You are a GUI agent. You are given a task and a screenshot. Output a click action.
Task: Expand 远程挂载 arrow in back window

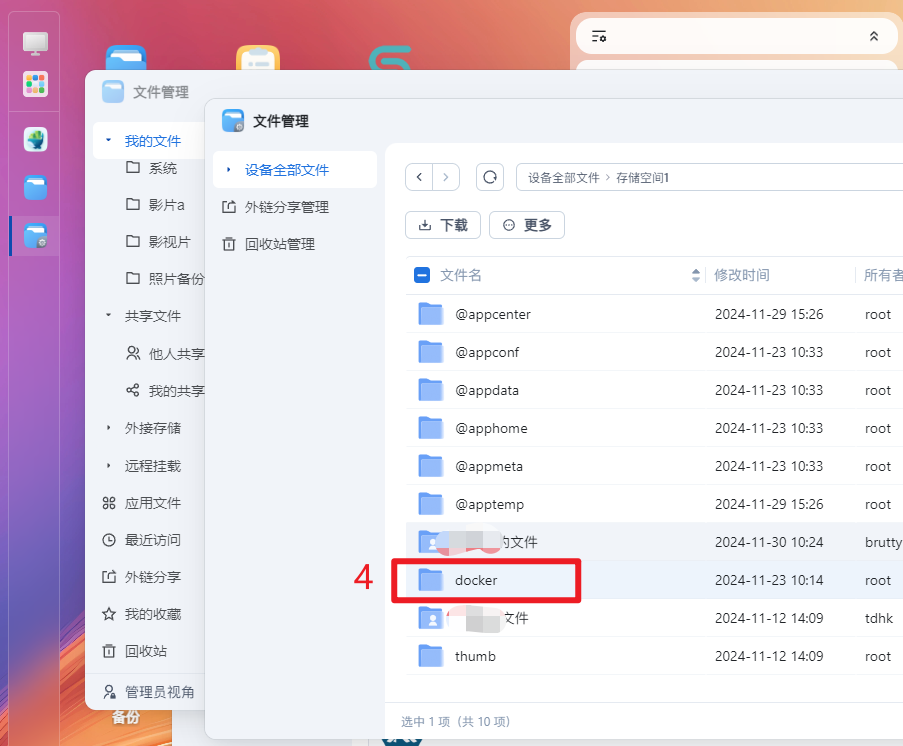coord(108,465)
